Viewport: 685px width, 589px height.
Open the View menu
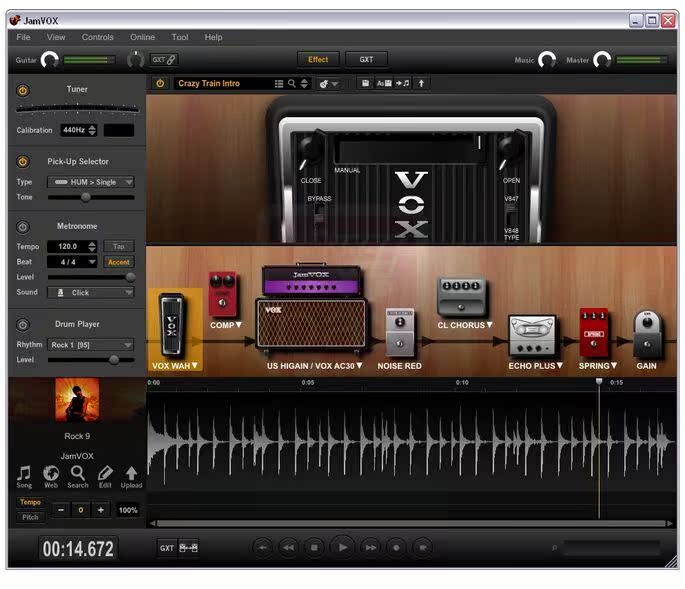click(56, 37)
